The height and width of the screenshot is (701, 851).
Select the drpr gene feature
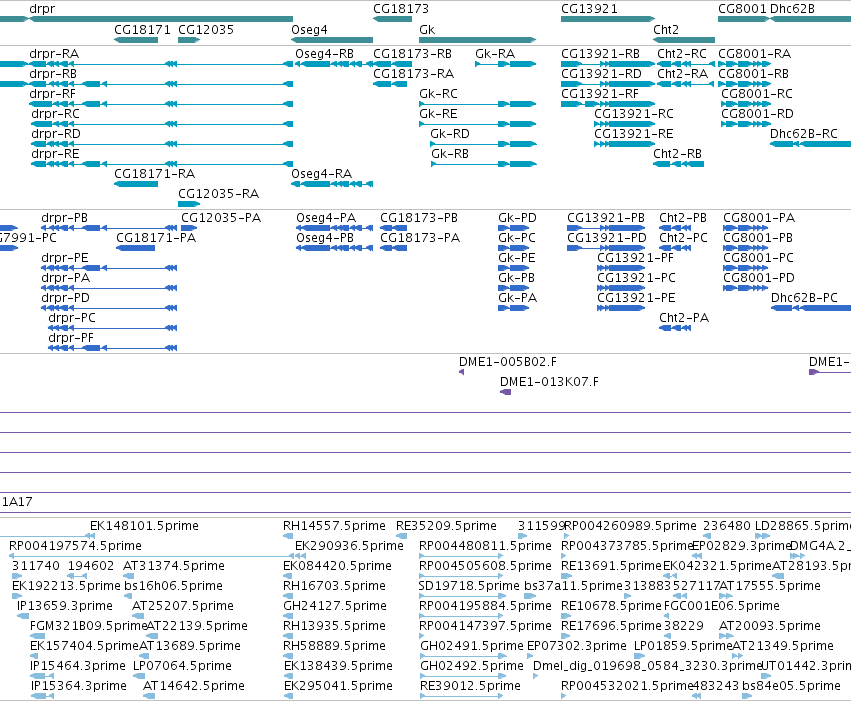(161, 19)
